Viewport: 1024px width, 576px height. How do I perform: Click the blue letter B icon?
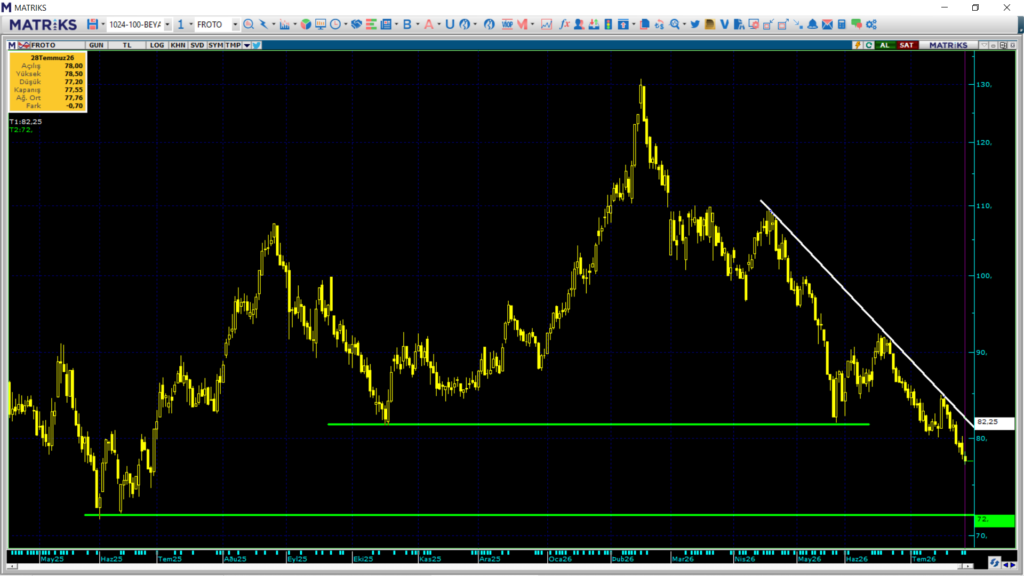pyautogui.click(x=408, y=24)
